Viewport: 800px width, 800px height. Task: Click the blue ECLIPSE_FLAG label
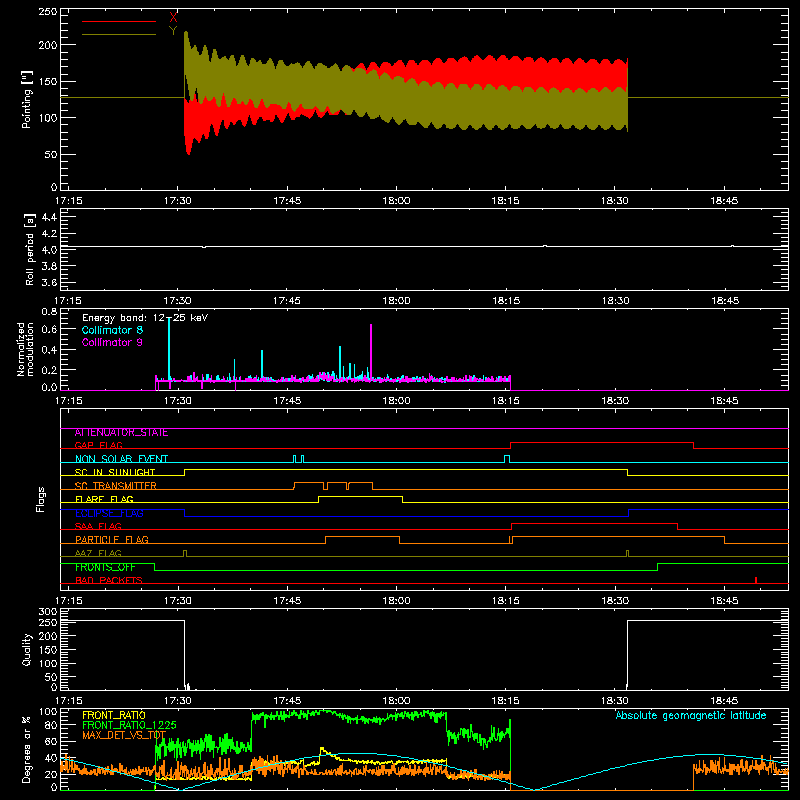(109, 513)
